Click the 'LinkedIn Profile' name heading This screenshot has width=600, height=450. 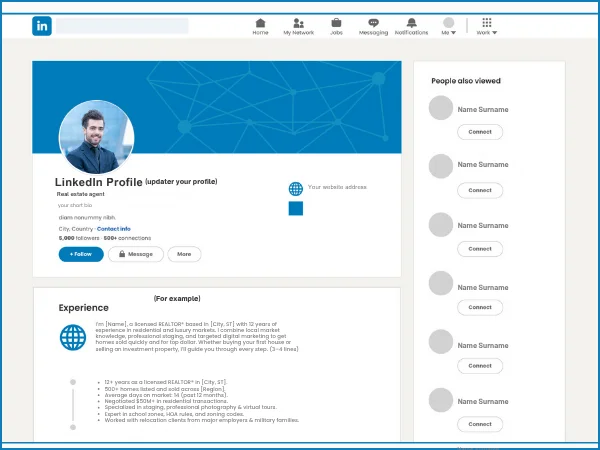click(x=99, y=182)
